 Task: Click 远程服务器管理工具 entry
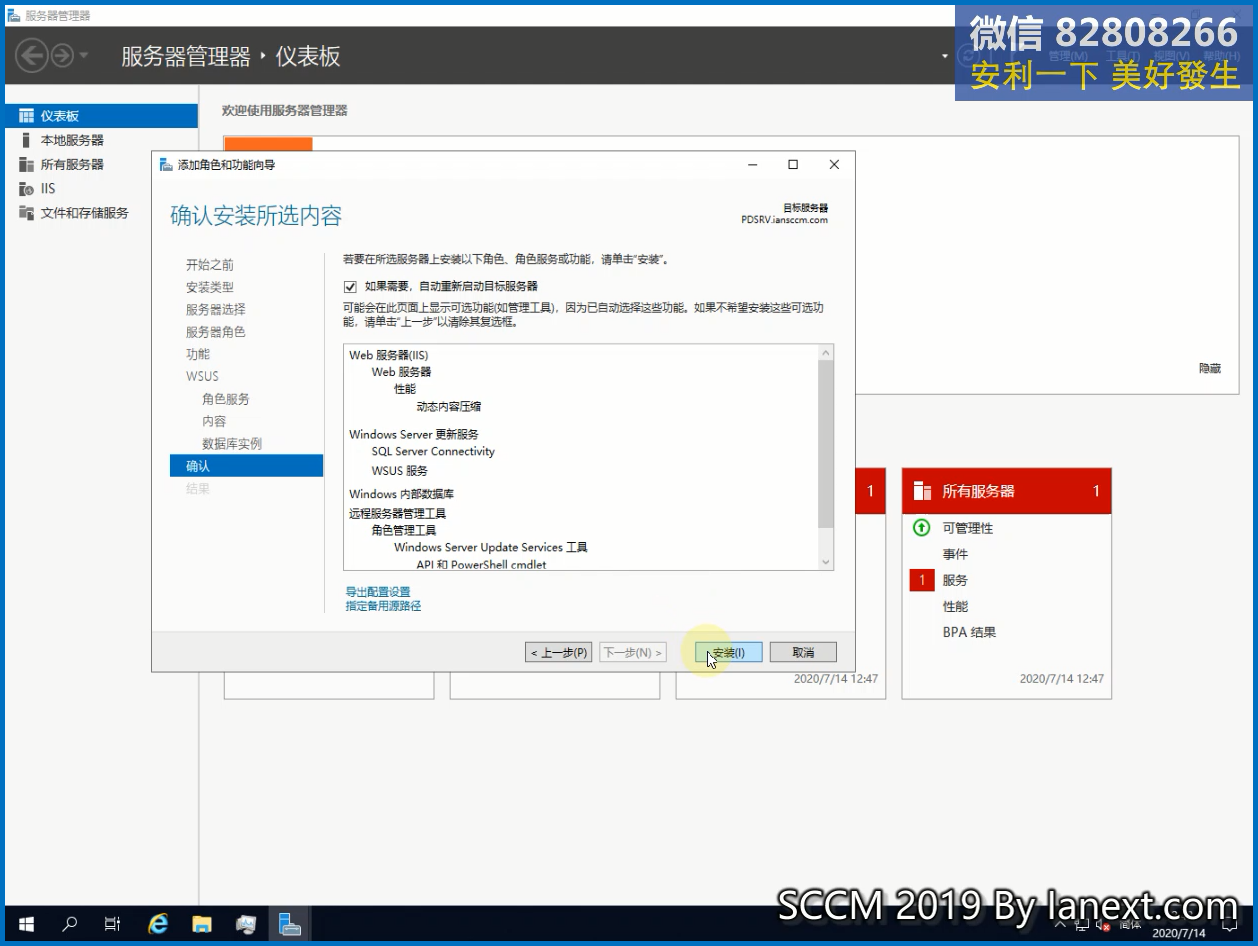pyautogui.click(x=397, y=513)
